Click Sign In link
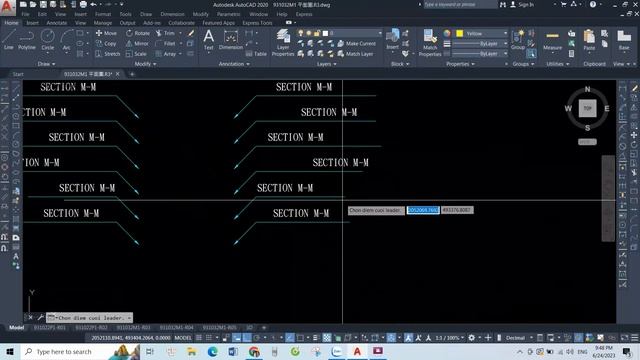The width and height of the screenshot is (640, 360). (522, 4)
